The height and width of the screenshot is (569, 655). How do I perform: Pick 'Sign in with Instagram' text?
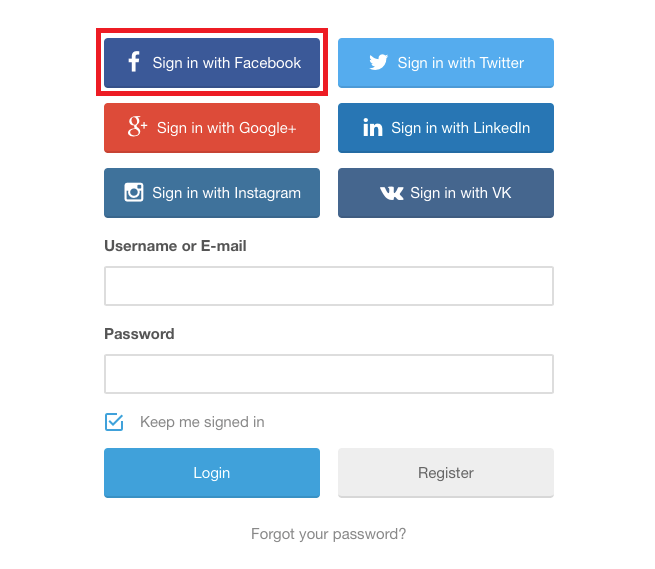point(226,193)
